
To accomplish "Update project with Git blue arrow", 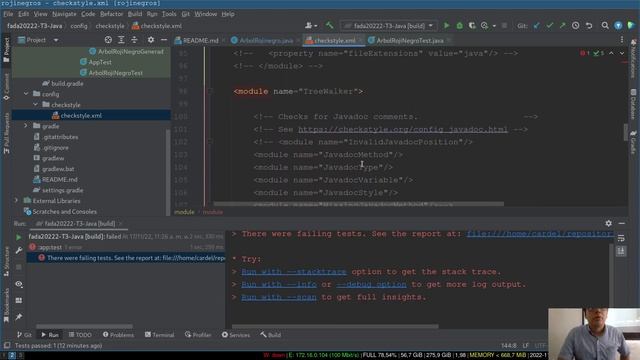I will (x=536, y=26).
